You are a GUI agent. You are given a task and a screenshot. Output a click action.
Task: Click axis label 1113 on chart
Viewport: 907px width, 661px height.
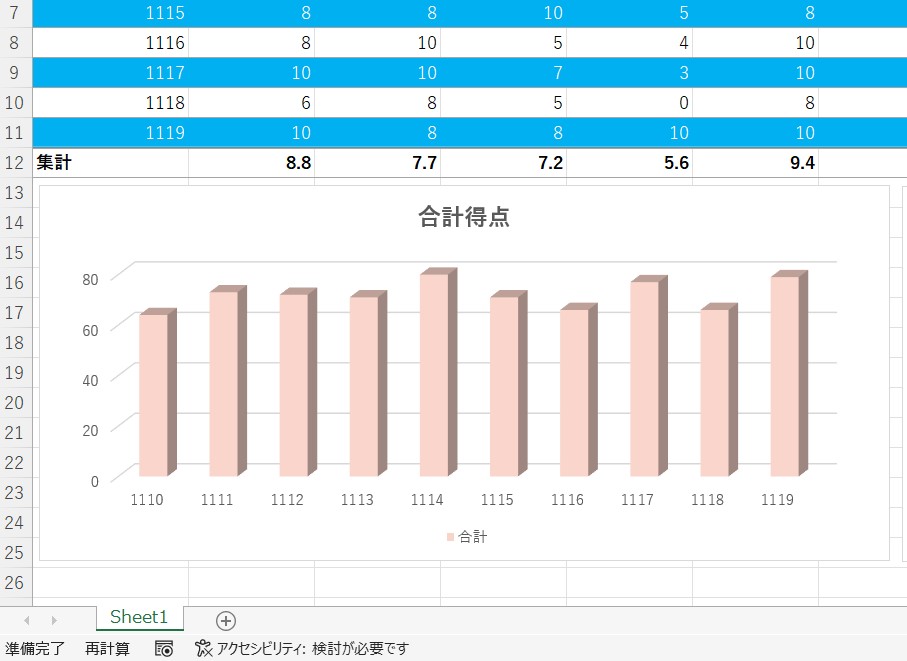pos(357,500)
